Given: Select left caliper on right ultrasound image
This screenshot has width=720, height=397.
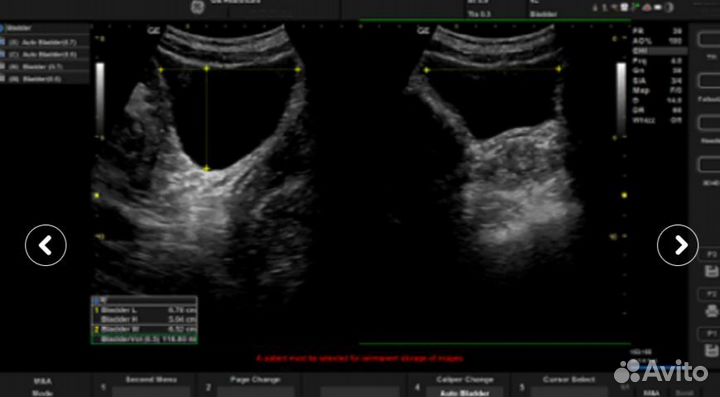Looking at the screenshot, I should point(426,70).
